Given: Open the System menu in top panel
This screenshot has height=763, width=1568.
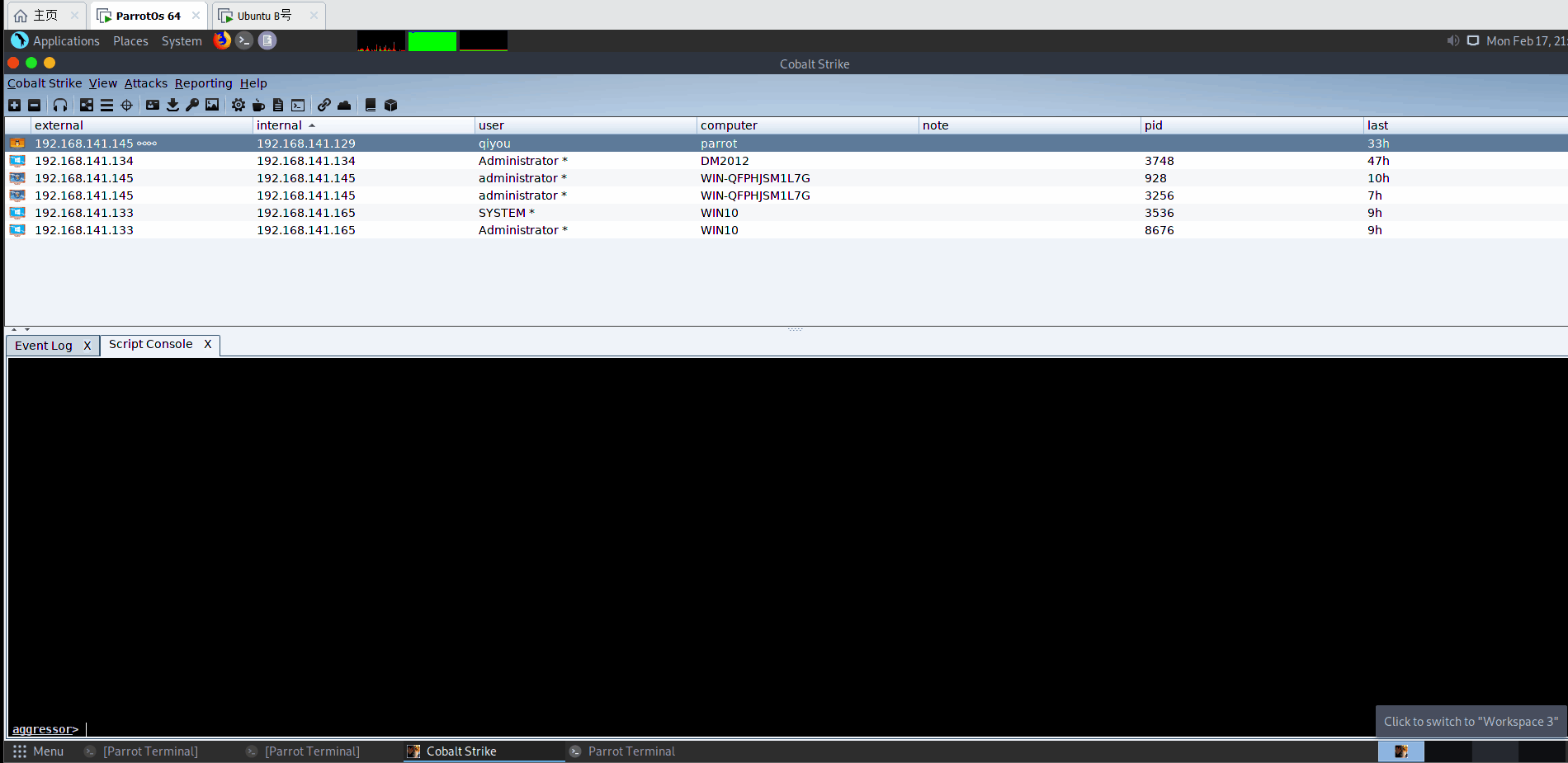Looking at the screenshot, I should coord(182,40).
